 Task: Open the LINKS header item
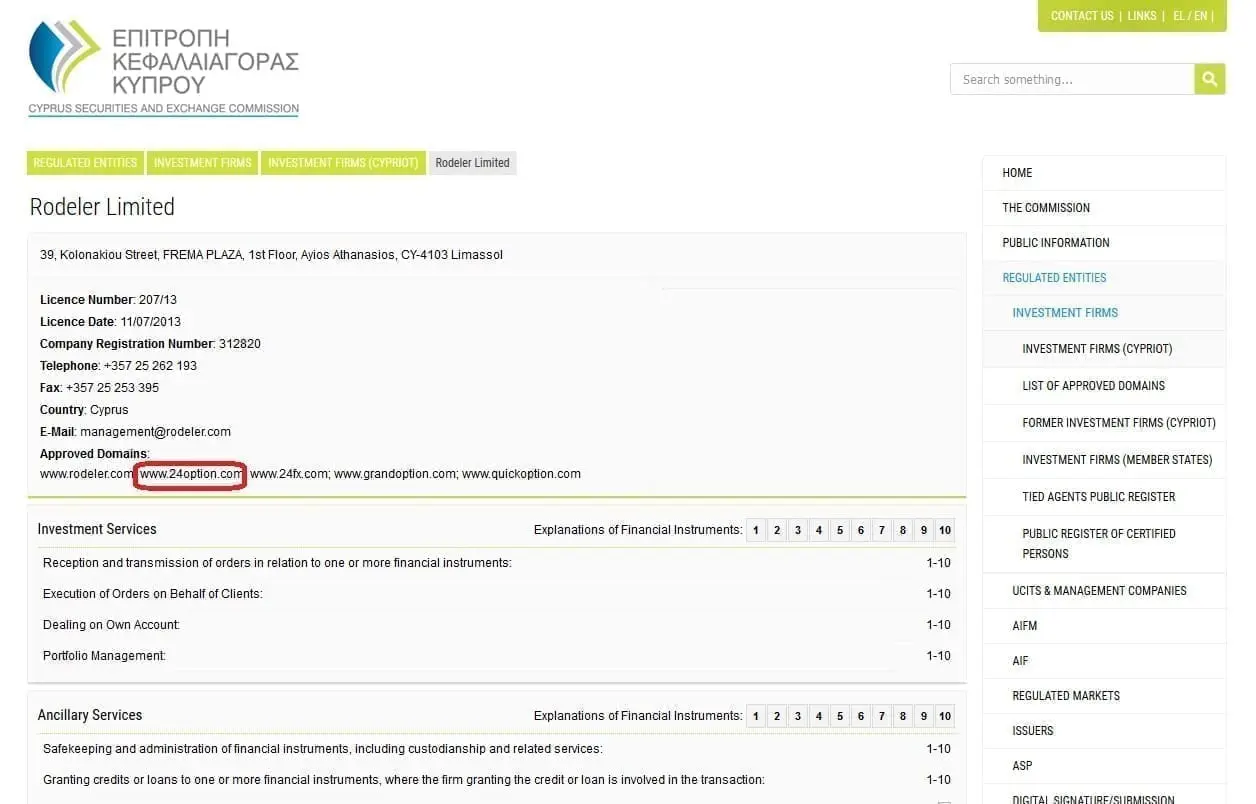pos(1142,16)
